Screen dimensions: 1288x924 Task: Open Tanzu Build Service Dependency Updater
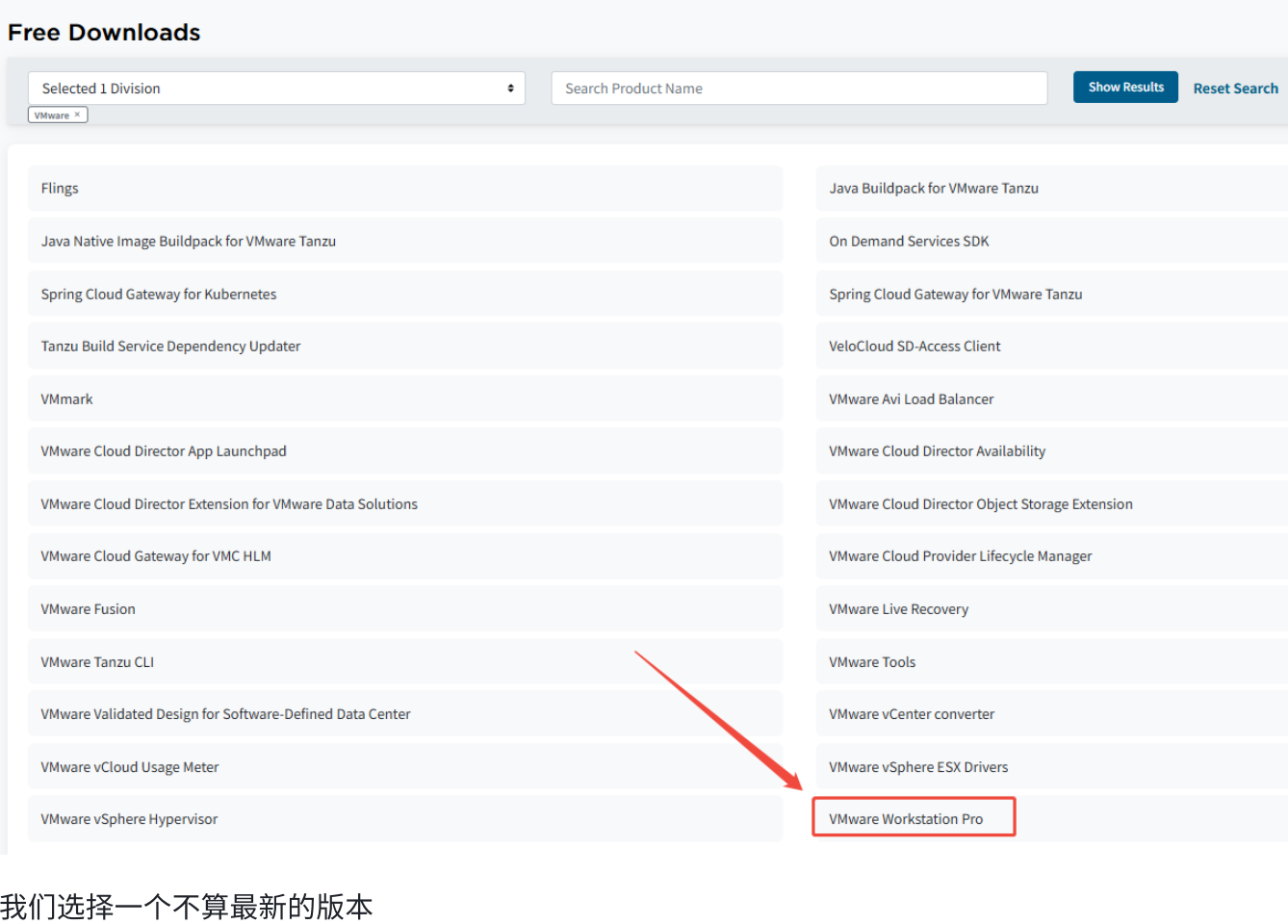[x=405, y=346]
